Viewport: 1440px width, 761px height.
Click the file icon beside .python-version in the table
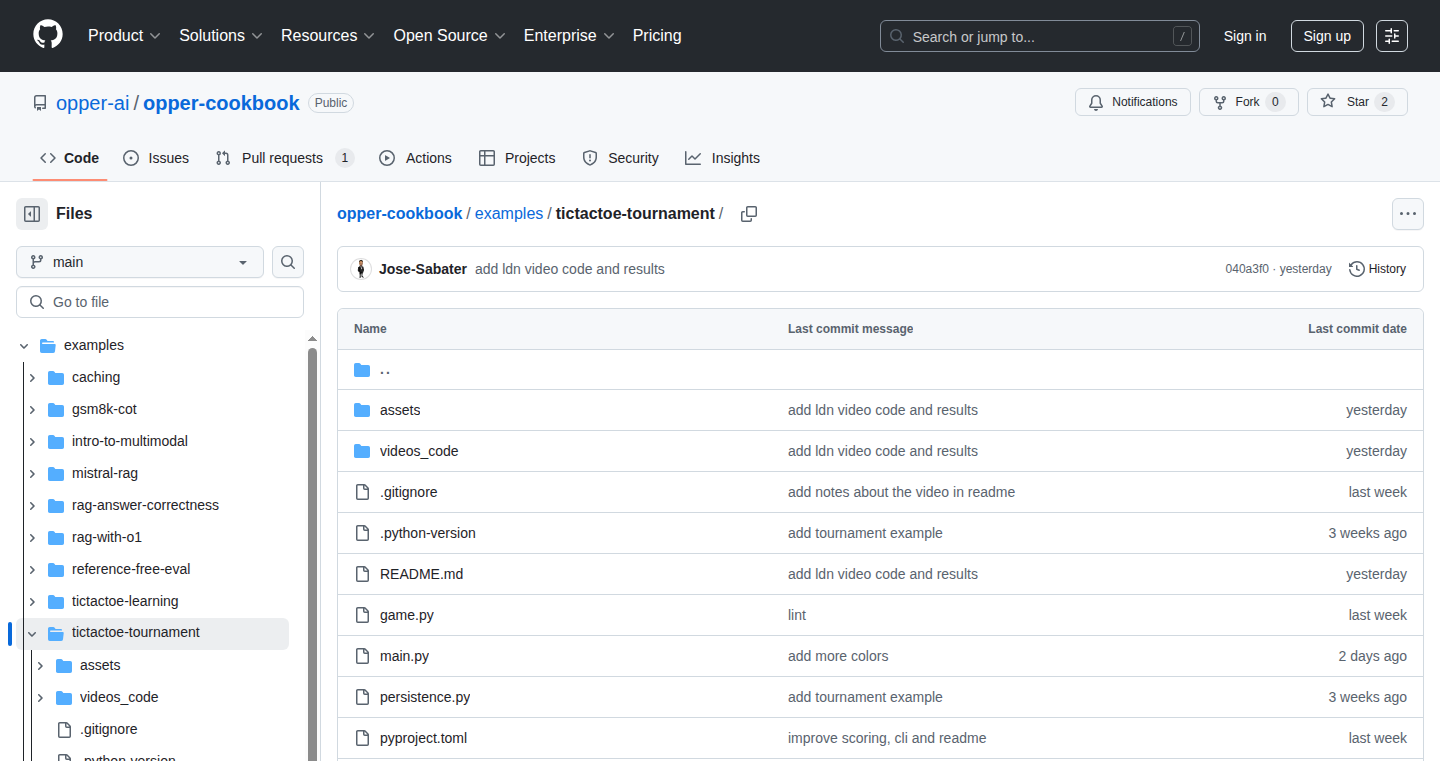pos(362,533)
